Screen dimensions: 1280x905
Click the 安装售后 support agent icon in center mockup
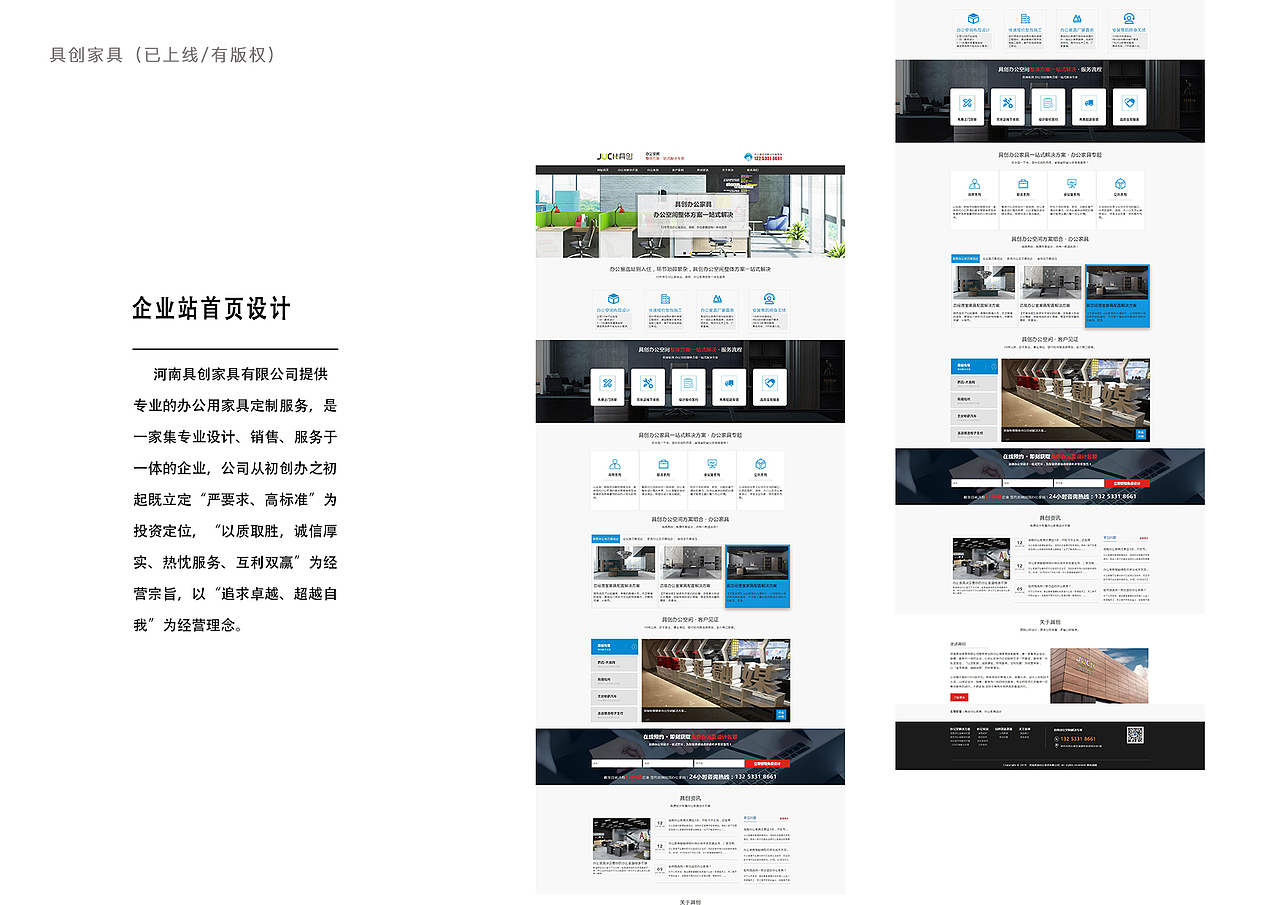767,299
